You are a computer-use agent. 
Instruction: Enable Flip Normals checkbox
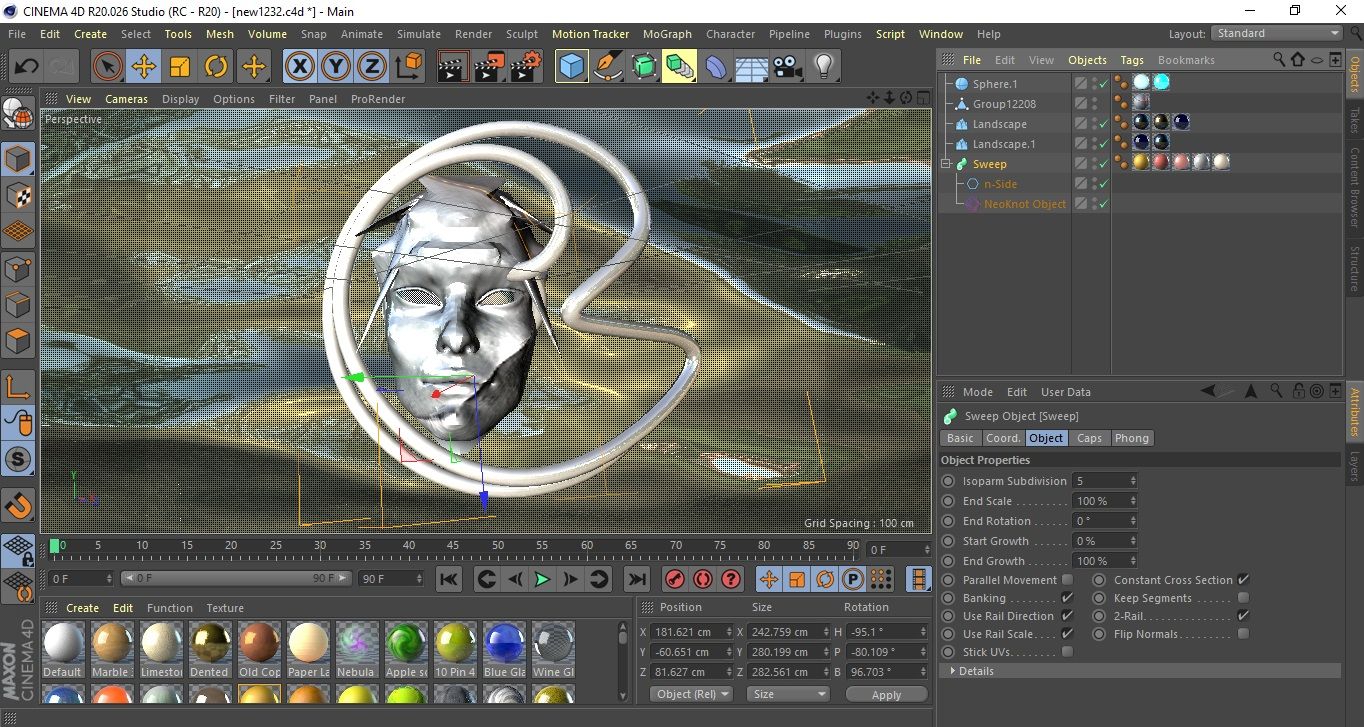[x=1243, y=634]
